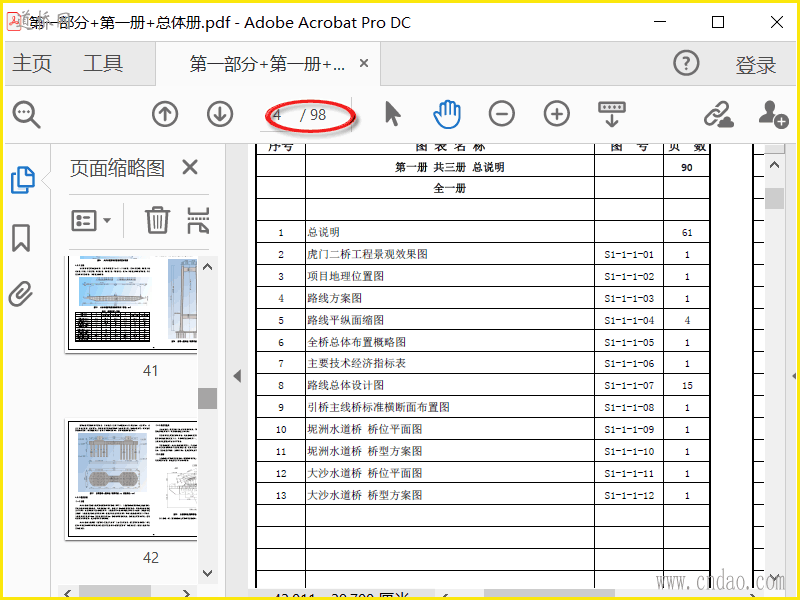Click the 第一册 共三册 总说明 heading

click(x=449, y=167)
